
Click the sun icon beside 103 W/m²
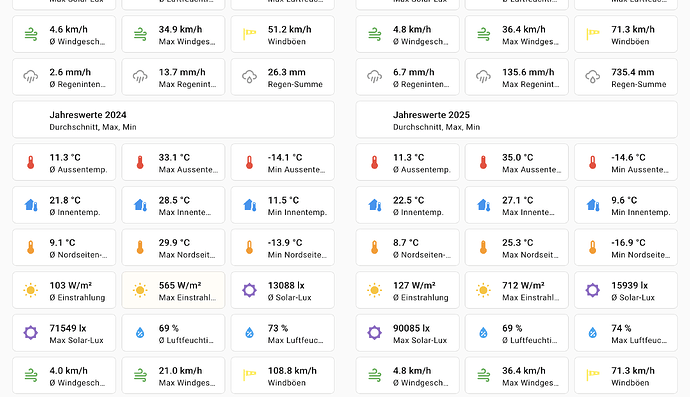click(31, 290)
